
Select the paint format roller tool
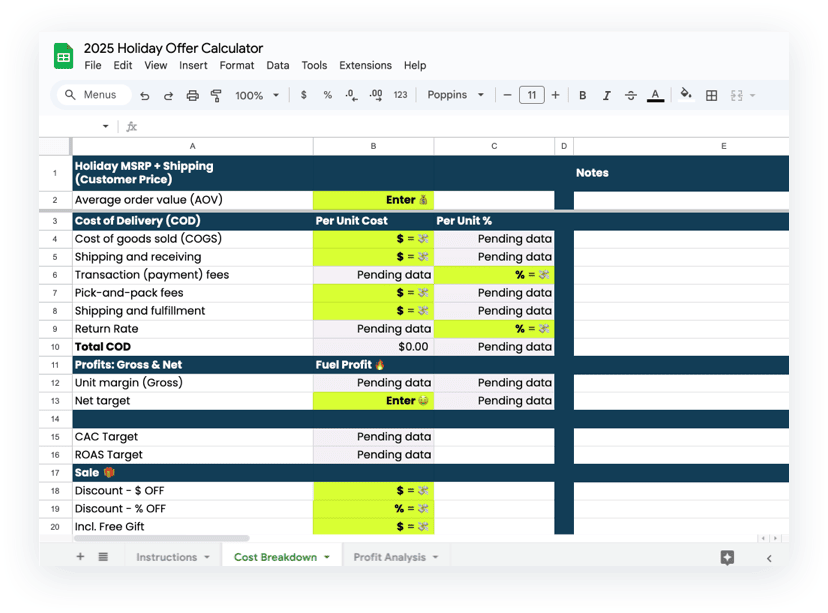[216, 96]
